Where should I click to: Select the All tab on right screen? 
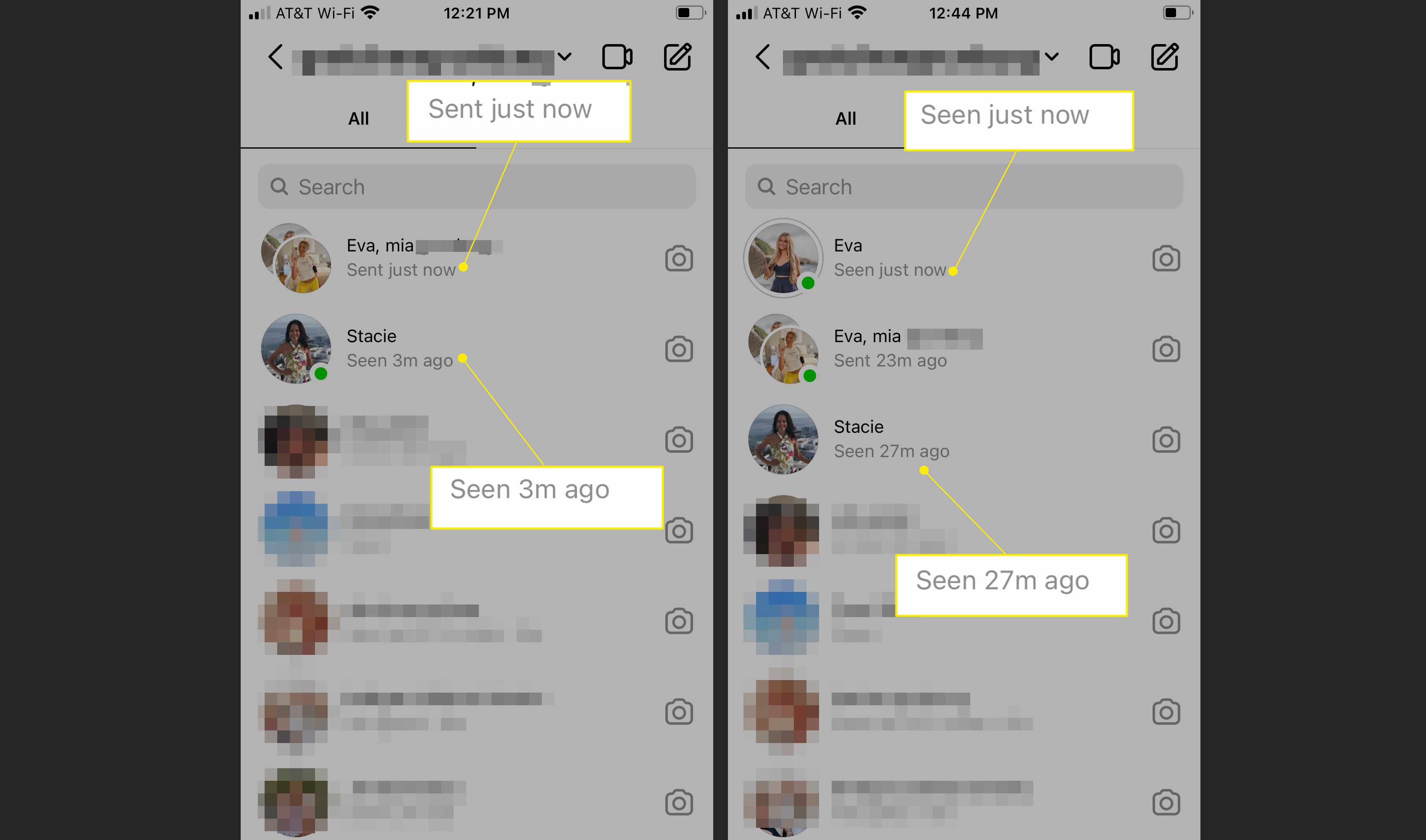(x=844, y=119)
